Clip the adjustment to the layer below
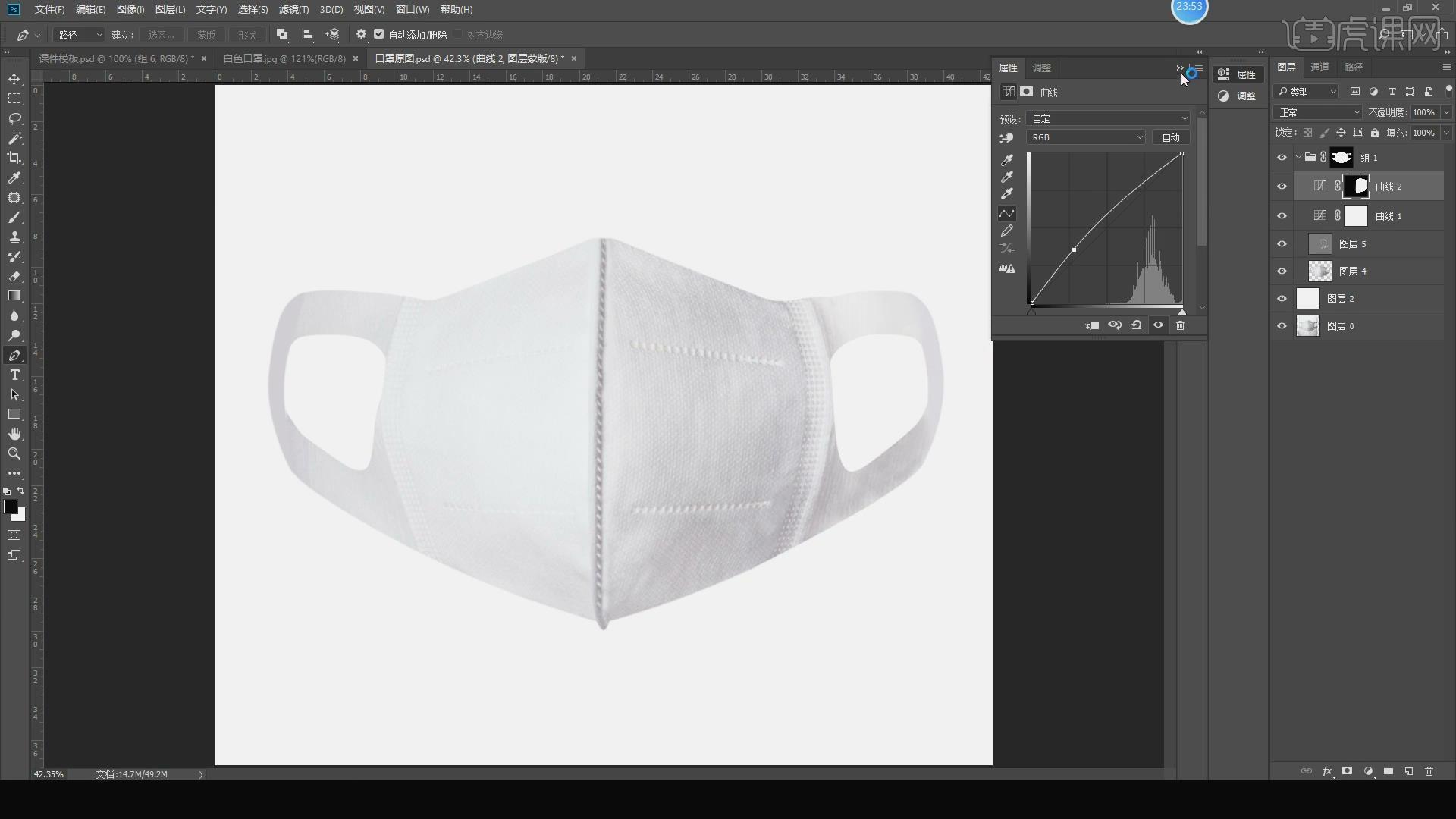Viewport: 1456px width, 819px height. 1093,325
